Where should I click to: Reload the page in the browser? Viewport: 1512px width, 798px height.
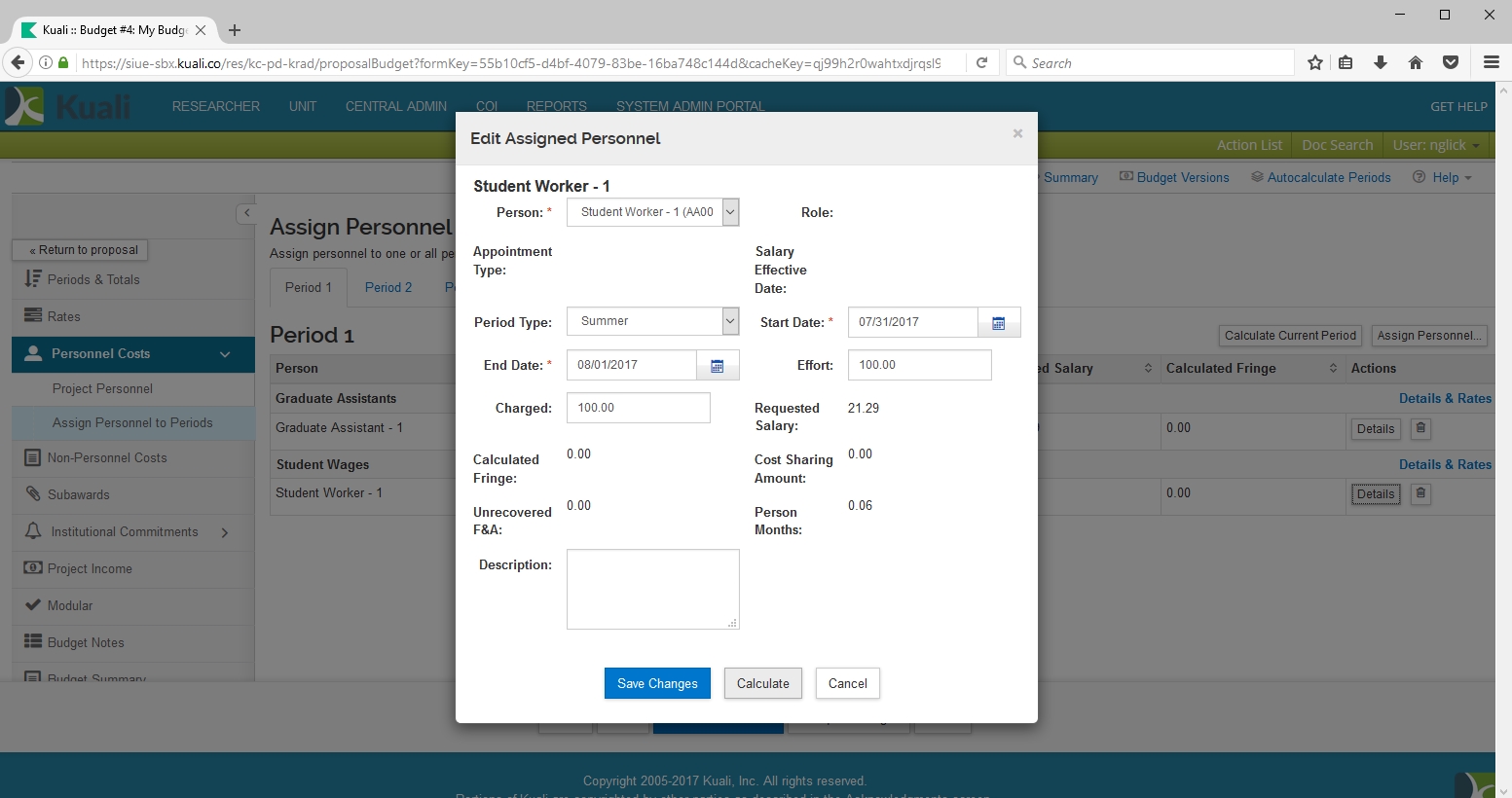tap(982, 62)
